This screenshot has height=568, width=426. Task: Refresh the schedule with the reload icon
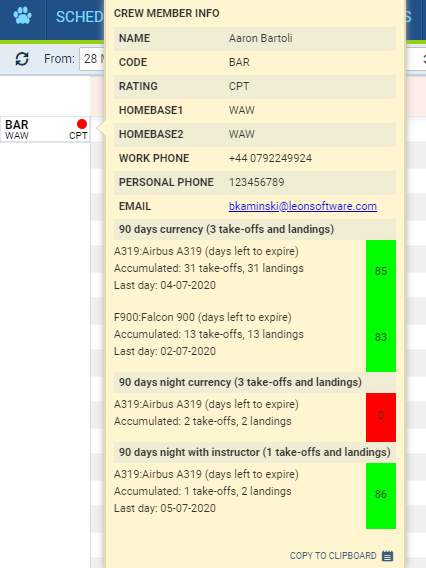[x=22, y=59]
